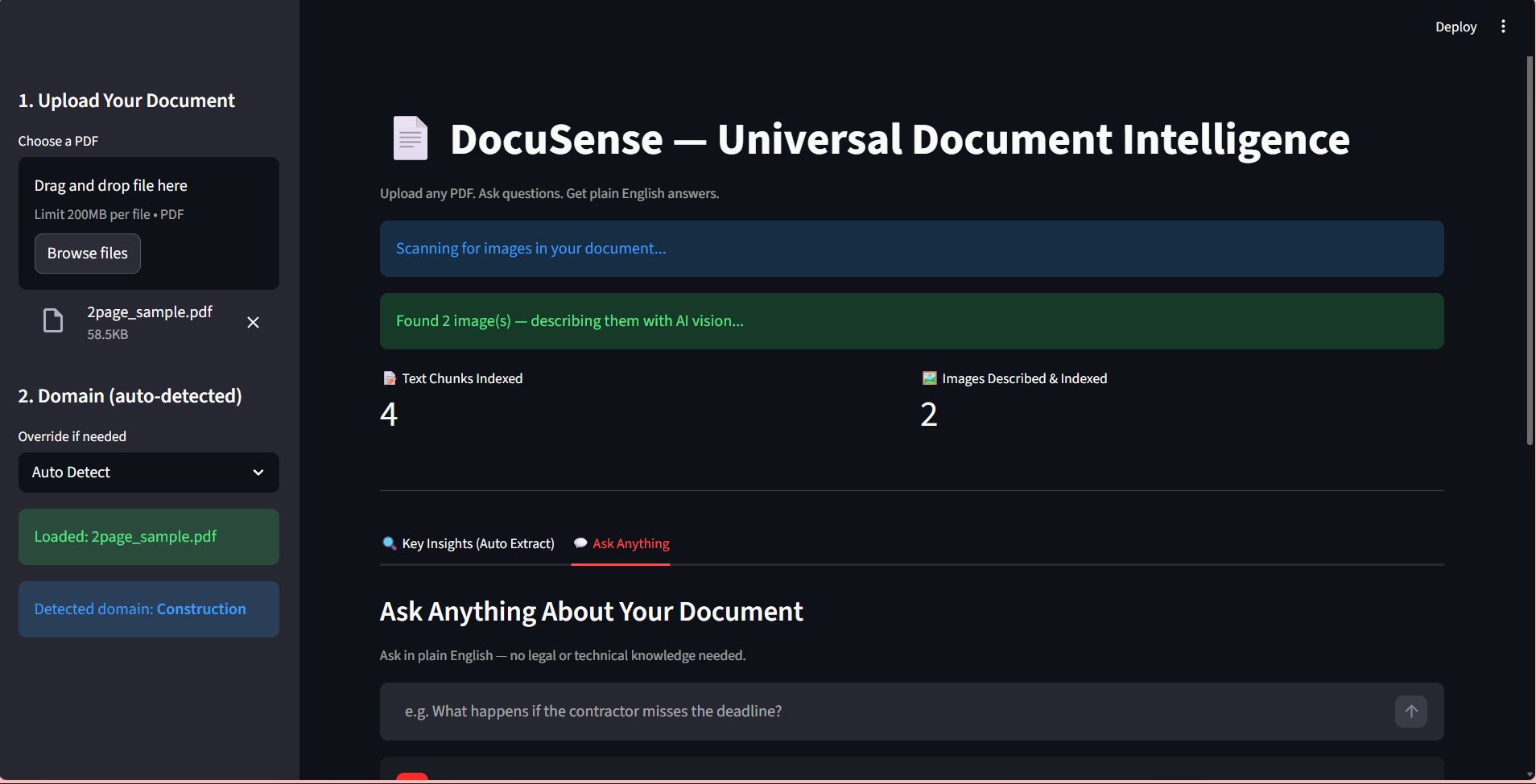
Task: Open the three-dot options menu
Action: pos(1504,26)
